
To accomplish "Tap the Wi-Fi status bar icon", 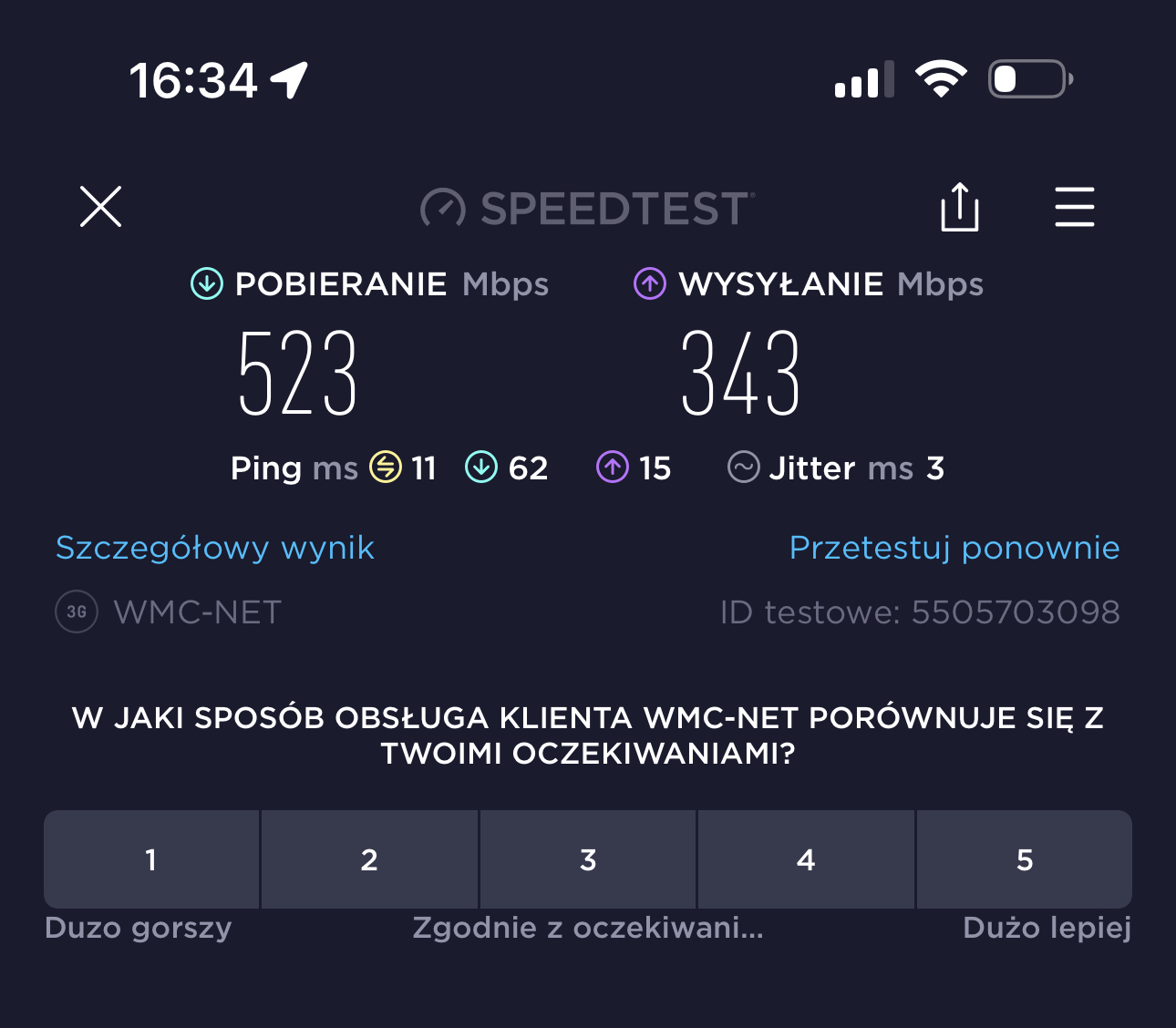I will (x=941, y=79).
